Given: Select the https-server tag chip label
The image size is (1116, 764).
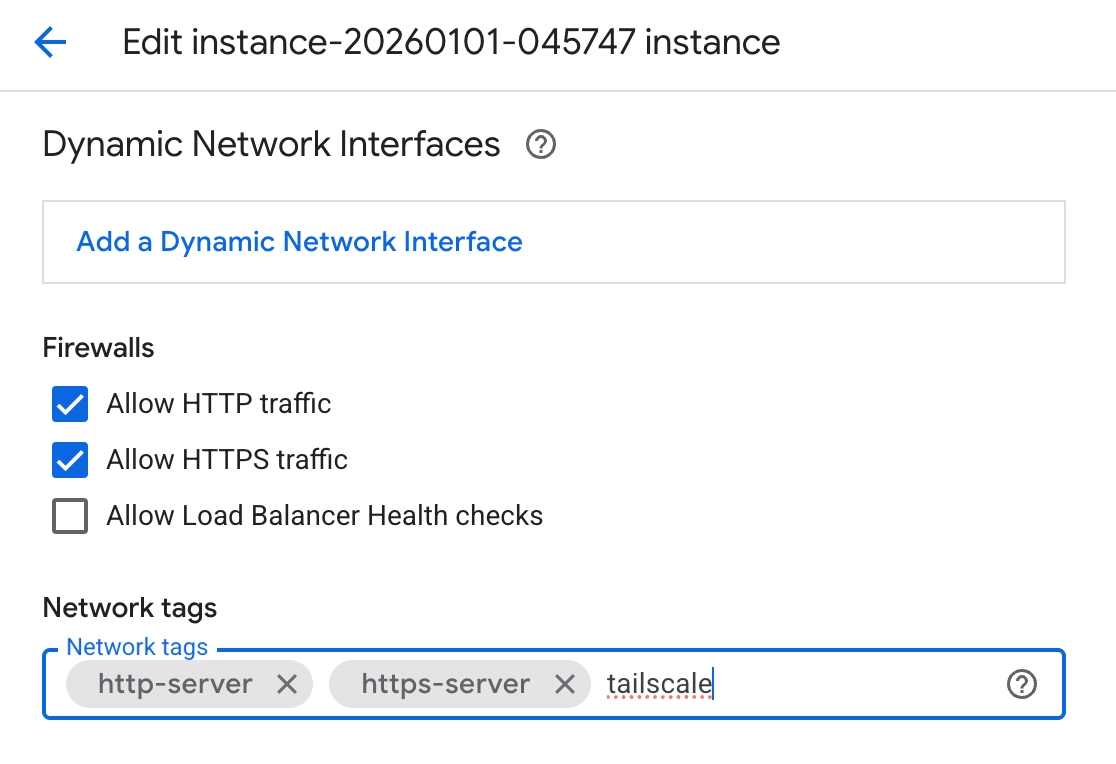Looking at the screenshot, I should 445,684.
